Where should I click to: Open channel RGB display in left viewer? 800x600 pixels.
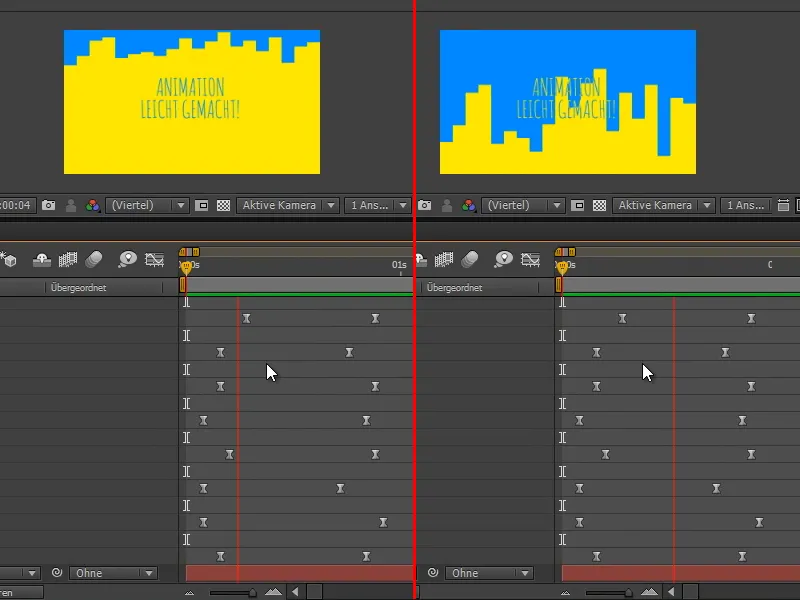pyautogui.click(x=92, y=206)
